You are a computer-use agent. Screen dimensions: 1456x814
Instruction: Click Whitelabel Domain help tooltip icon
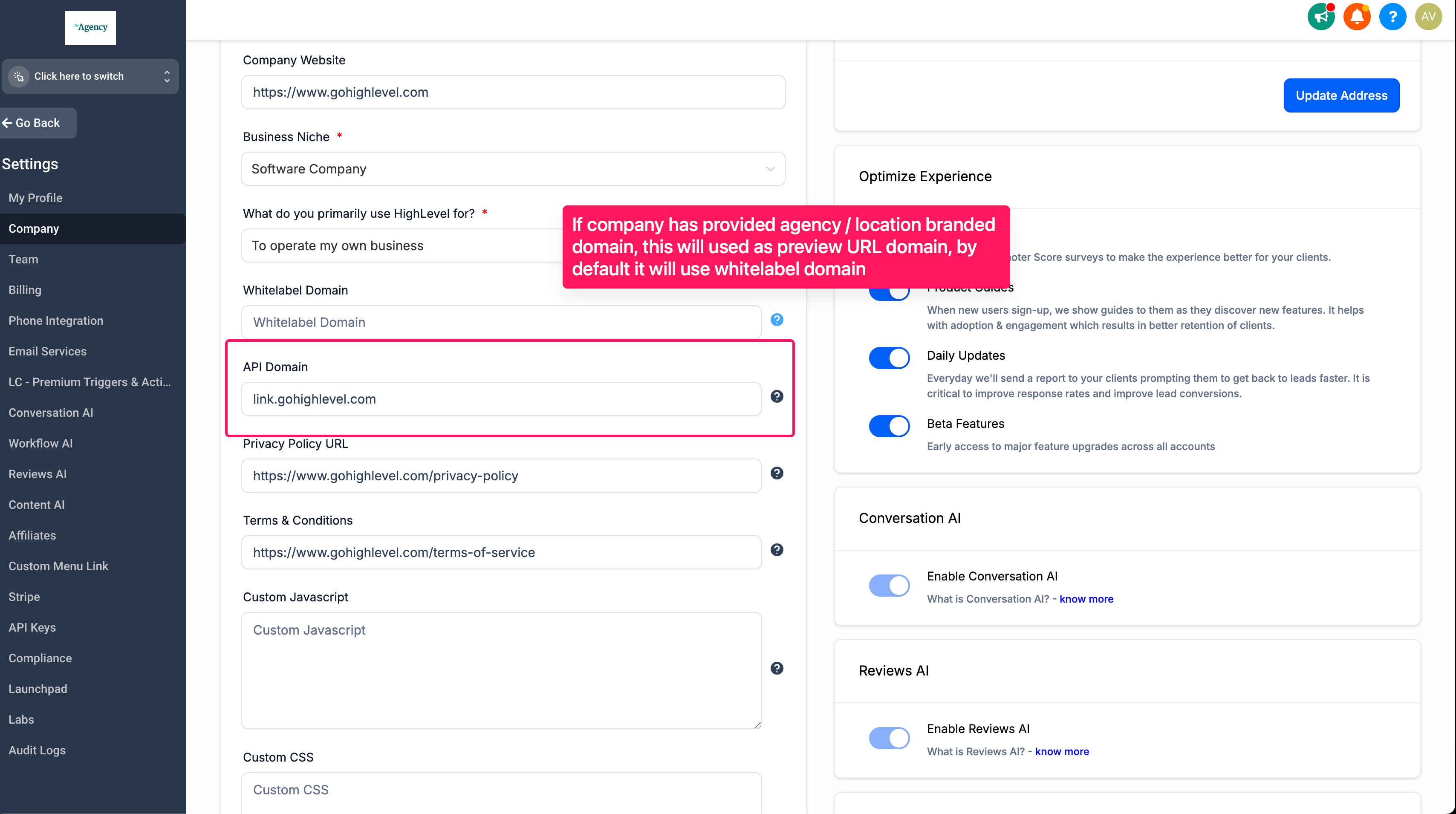pos(777,320)
